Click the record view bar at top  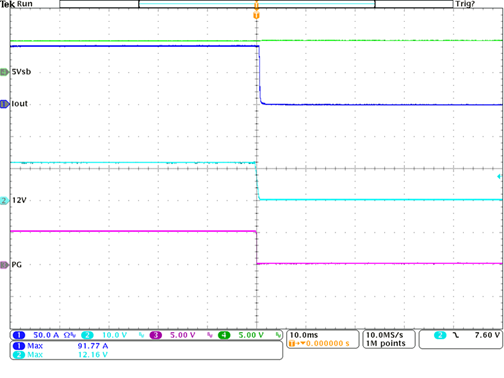(256, 4)
